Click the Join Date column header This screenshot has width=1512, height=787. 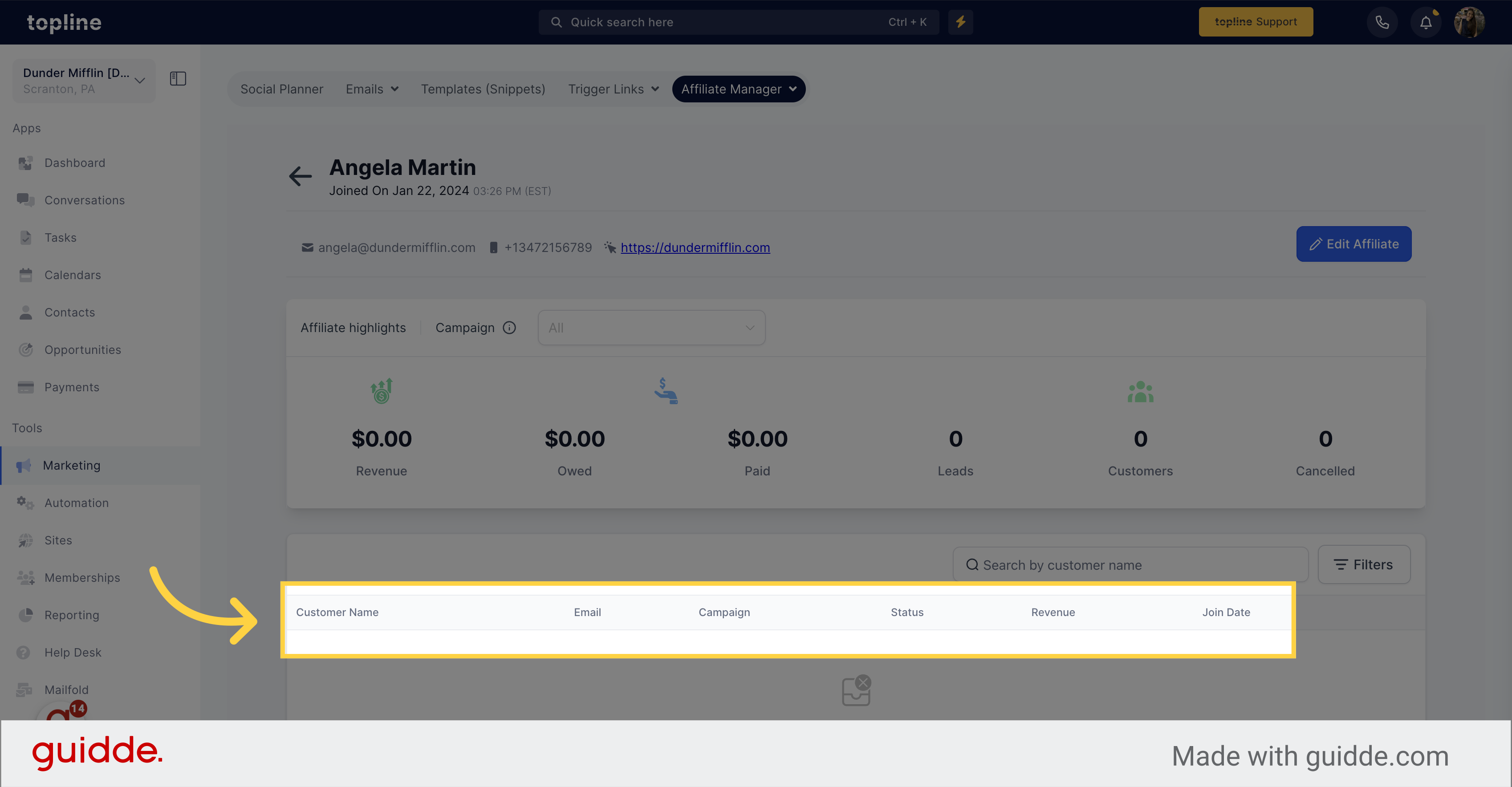(1226, 612)
